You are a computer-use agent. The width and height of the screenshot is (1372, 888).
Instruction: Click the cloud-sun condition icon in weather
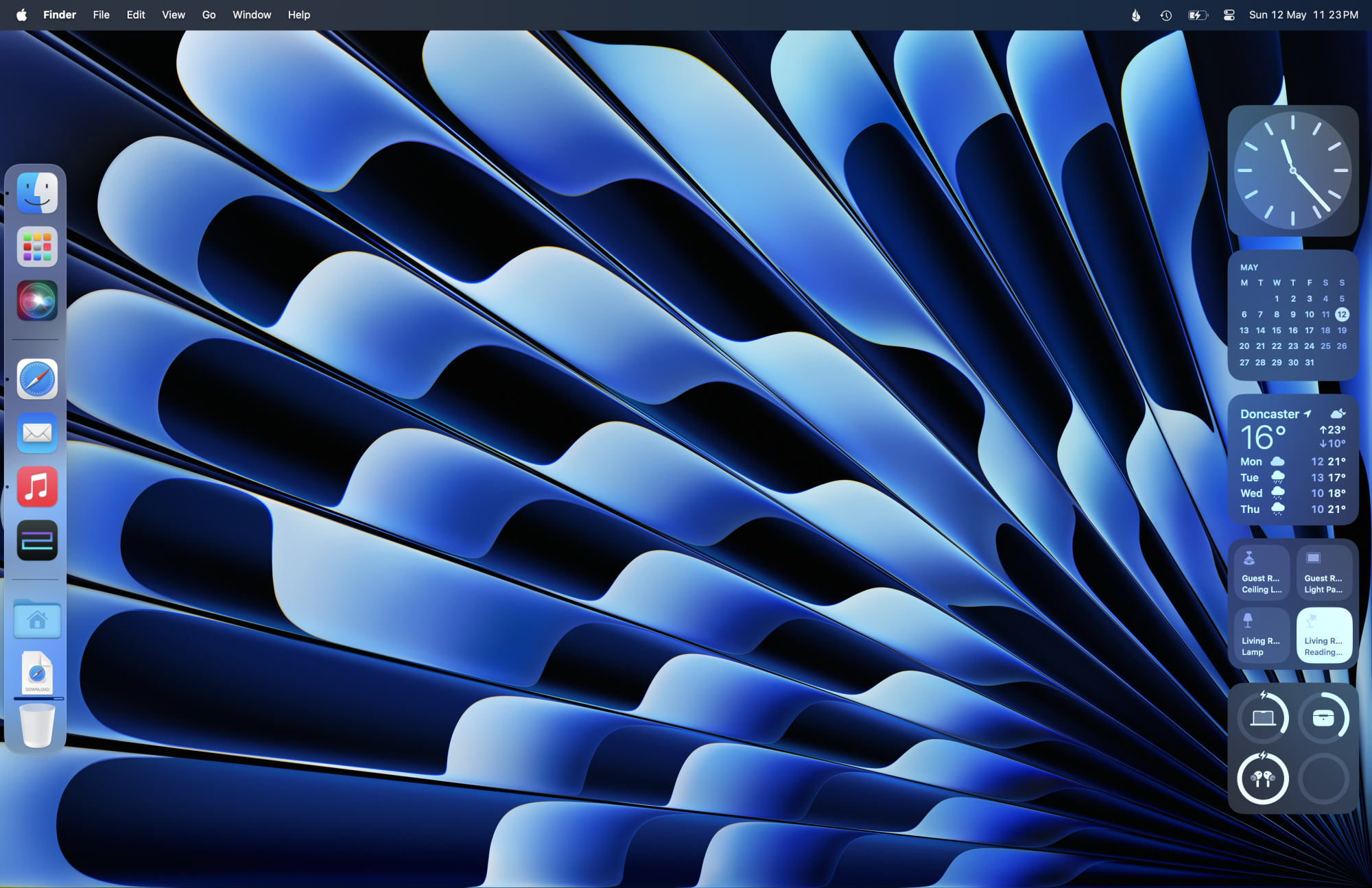tap(1338, 413)
